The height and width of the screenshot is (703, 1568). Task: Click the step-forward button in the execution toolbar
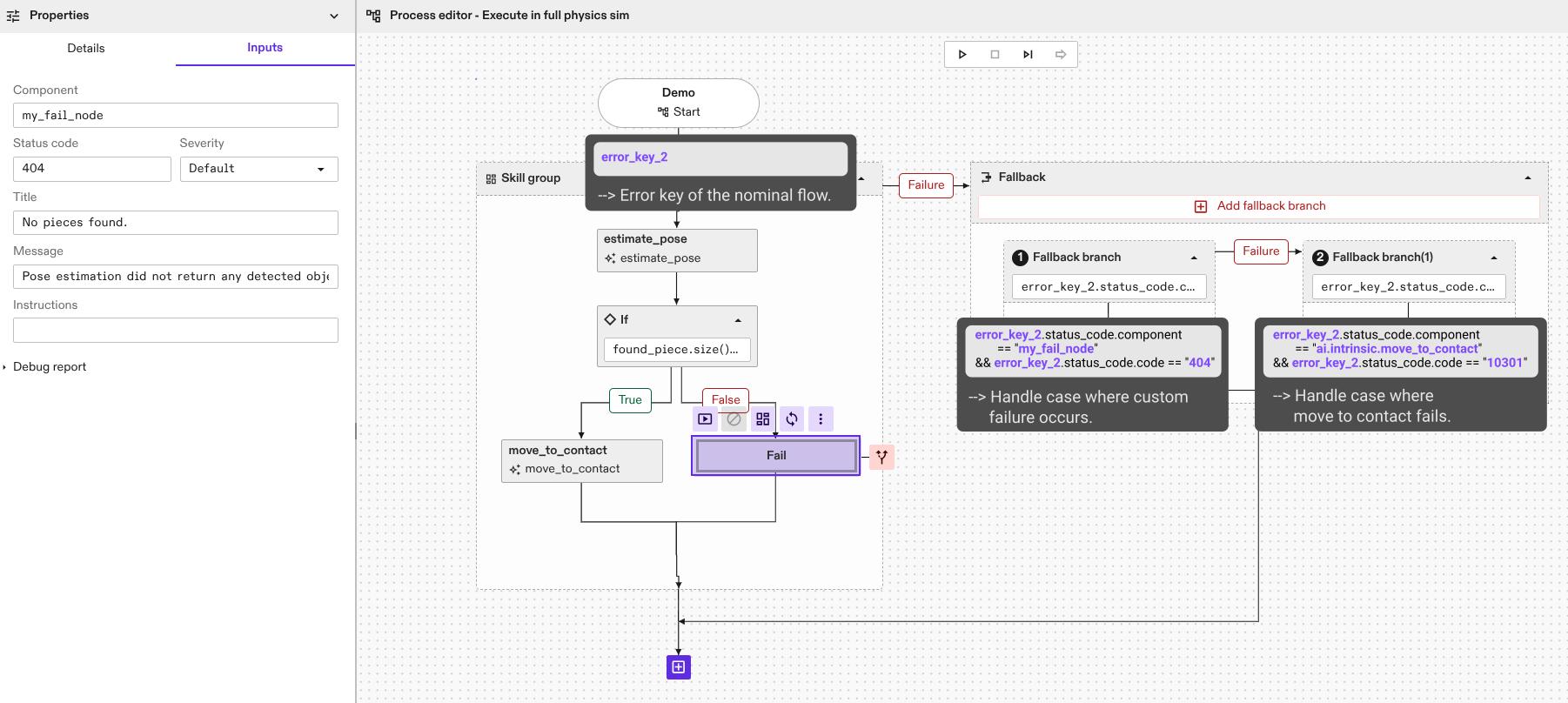1028,55
